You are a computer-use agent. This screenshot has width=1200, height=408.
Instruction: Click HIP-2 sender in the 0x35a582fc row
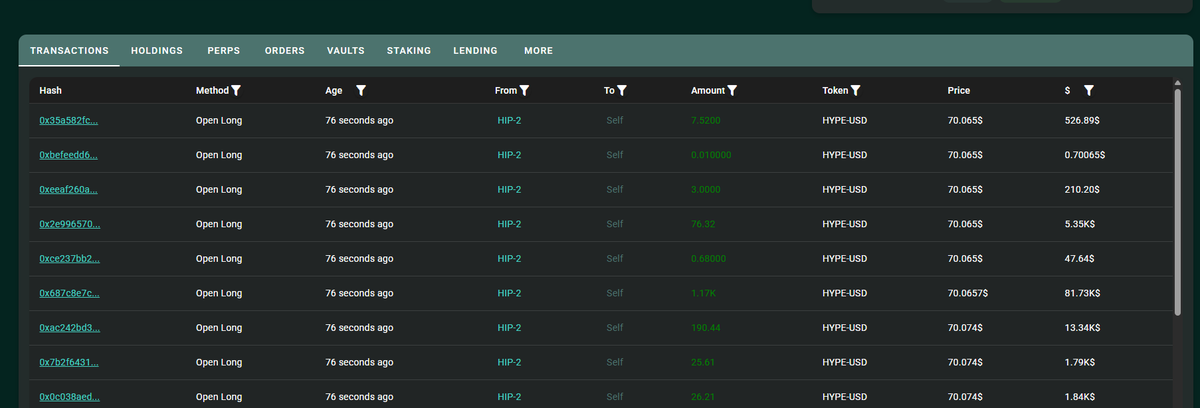click(x=509, y=120)
